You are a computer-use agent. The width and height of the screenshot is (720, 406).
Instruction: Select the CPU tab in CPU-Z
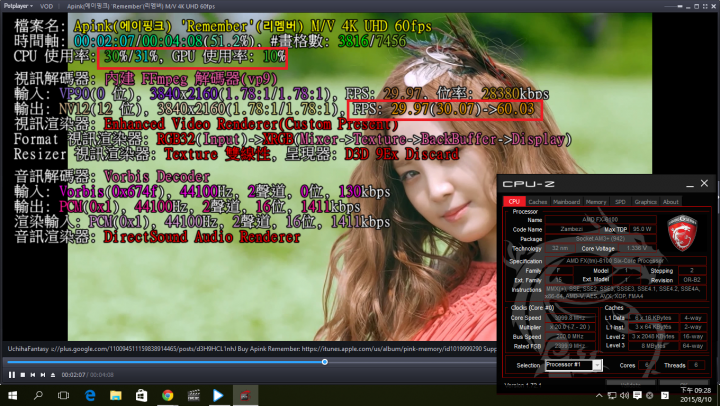(514, 202)
